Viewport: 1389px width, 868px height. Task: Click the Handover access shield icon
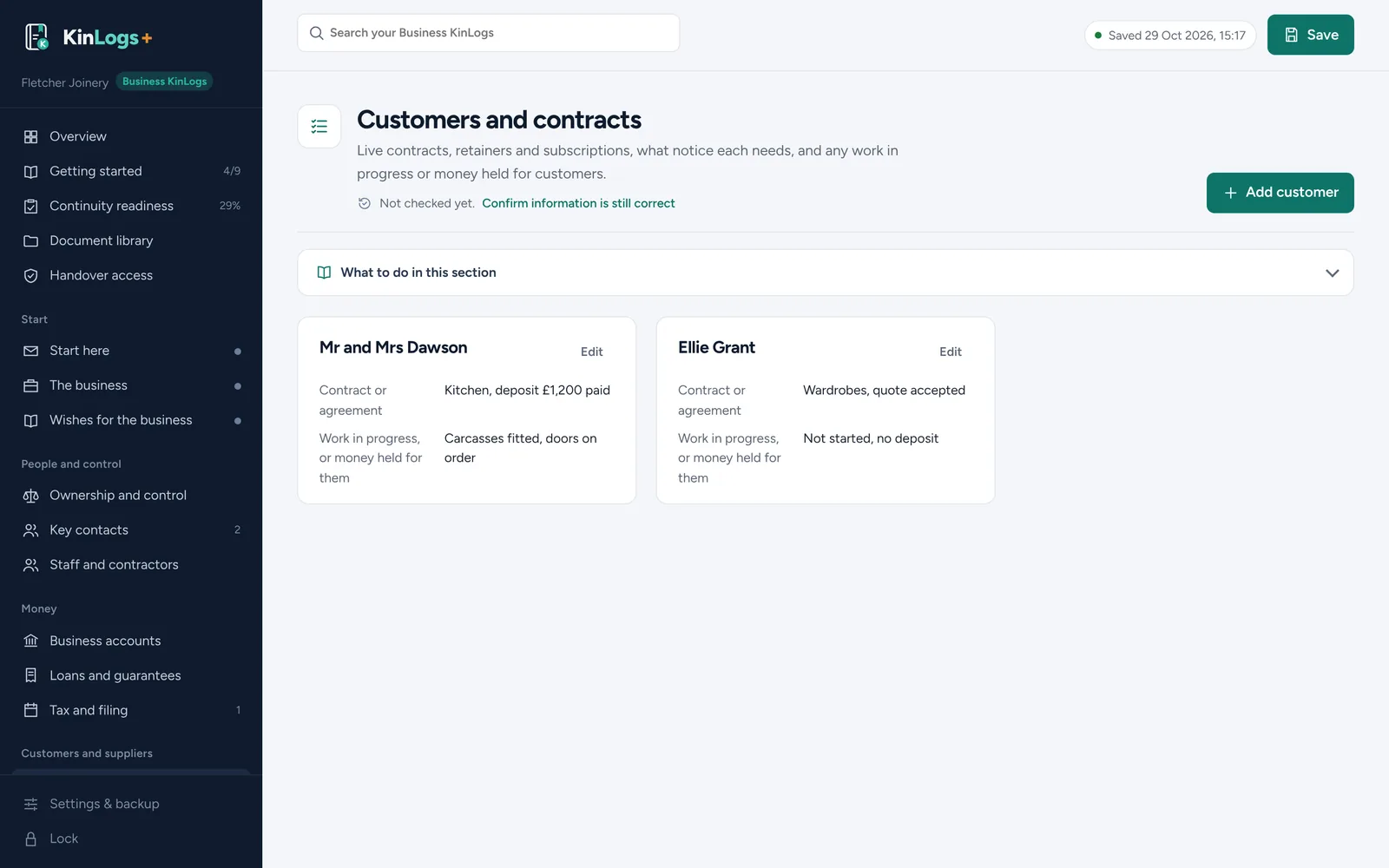pos(31,275)
